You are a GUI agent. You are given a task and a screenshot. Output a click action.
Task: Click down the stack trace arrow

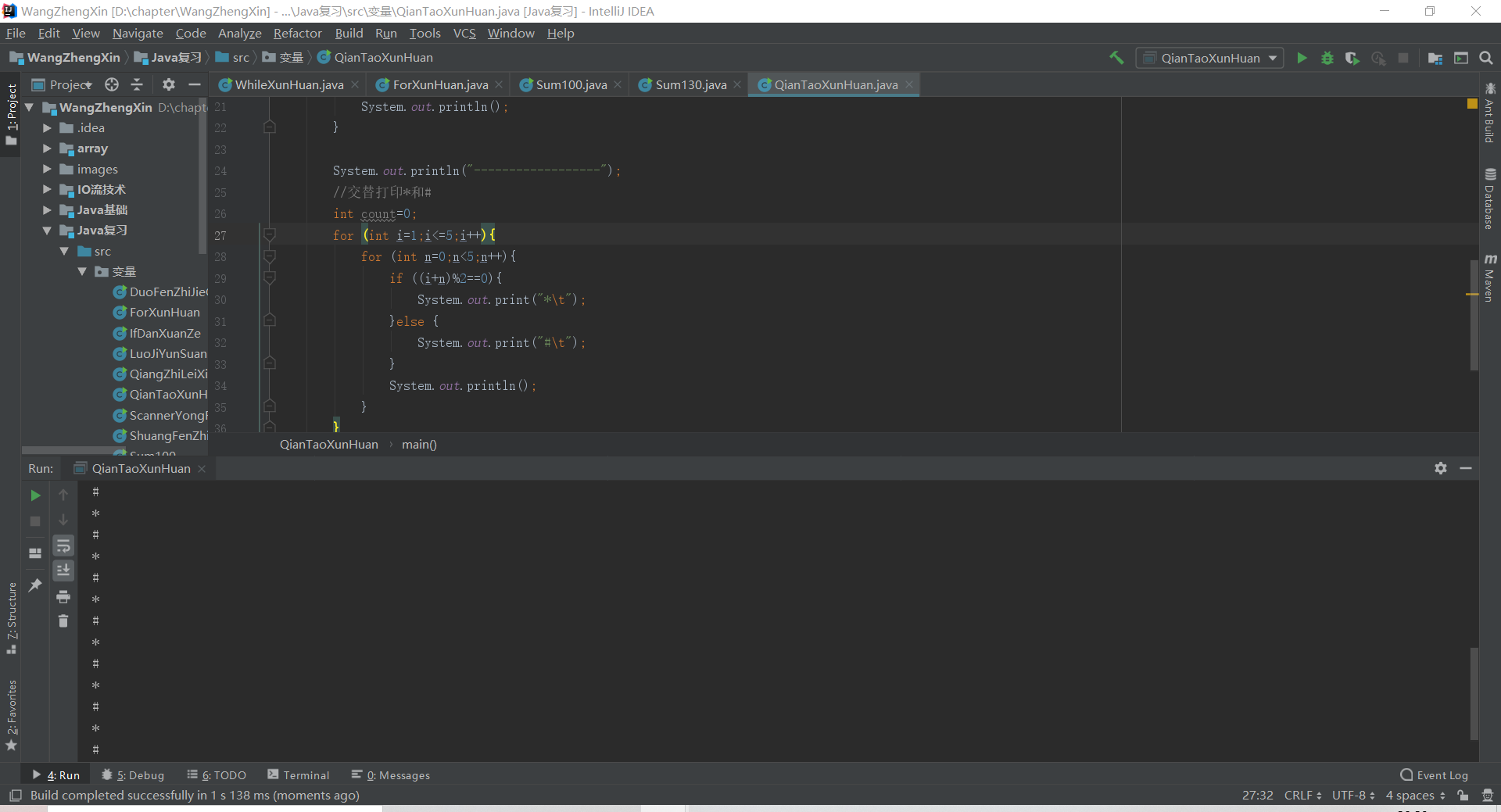pos(63,520)
